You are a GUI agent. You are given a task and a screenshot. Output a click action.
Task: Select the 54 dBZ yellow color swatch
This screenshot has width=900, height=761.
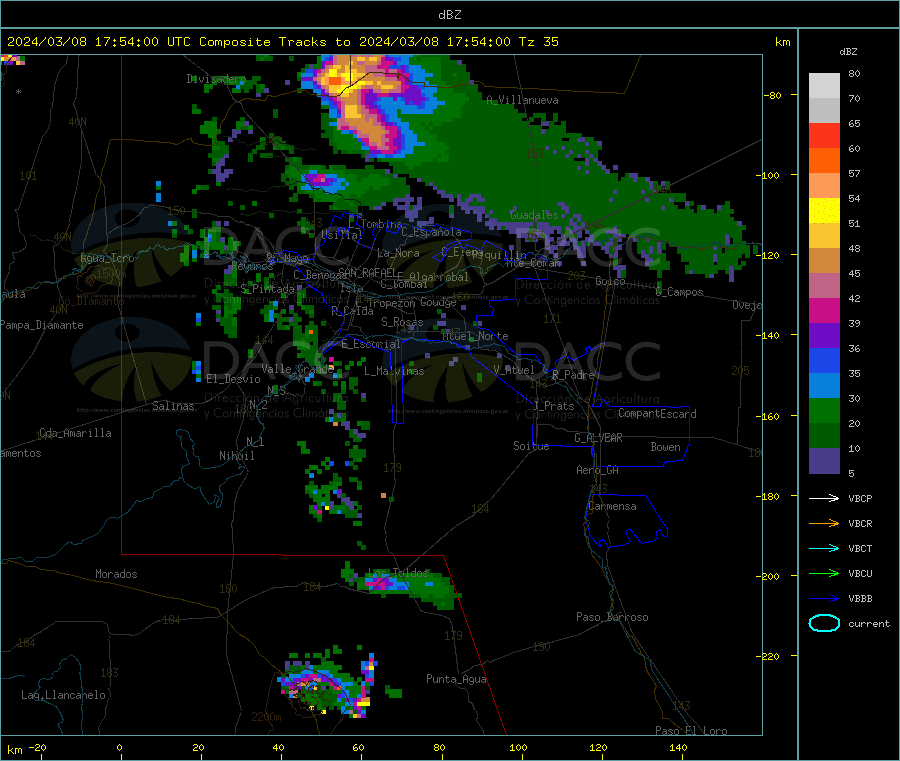pos(824,211)
